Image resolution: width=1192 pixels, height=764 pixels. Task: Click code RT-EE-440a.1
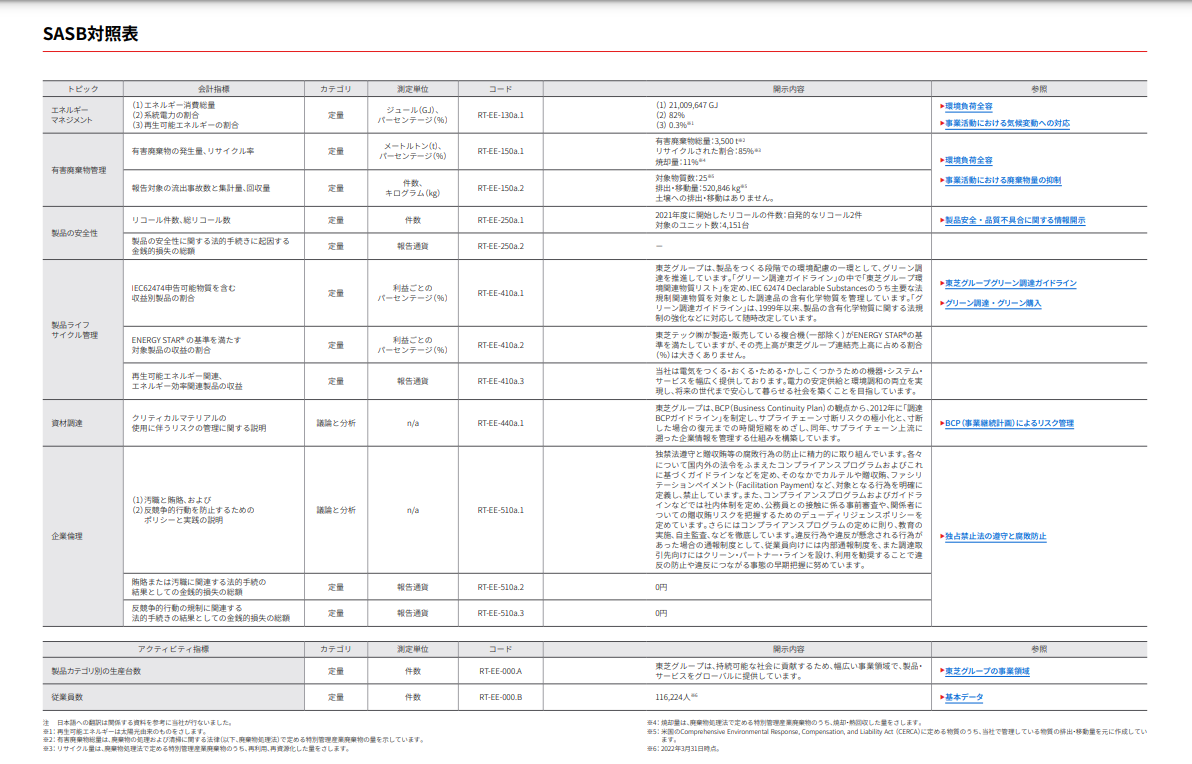(500, 423)
